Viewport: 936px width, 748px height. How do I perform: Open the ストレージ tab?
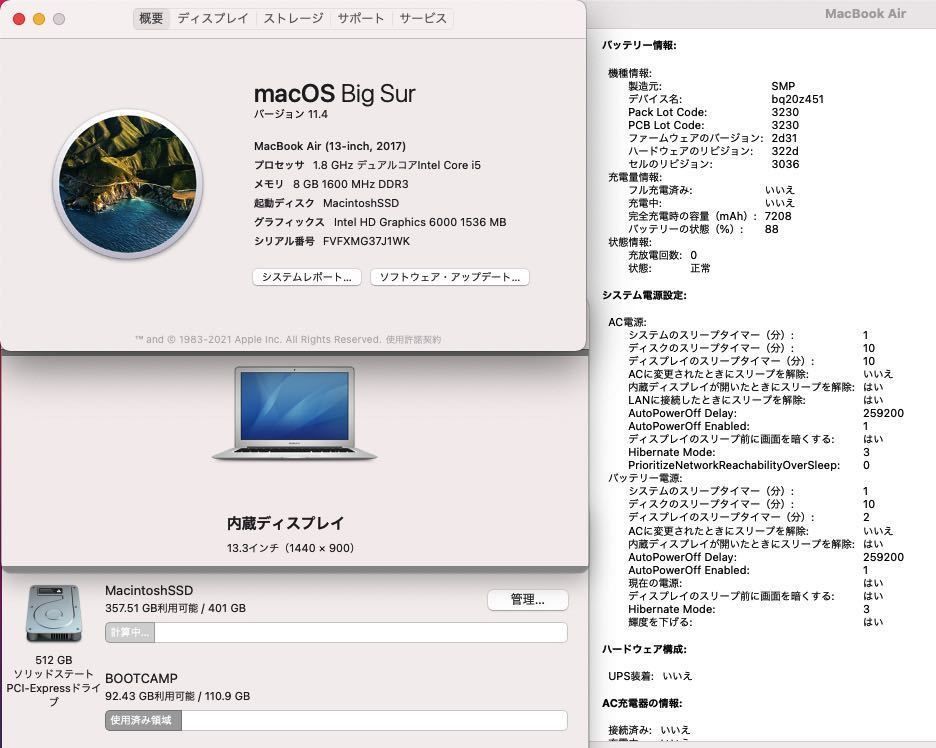pyautogui.click(x=293, y=19)
